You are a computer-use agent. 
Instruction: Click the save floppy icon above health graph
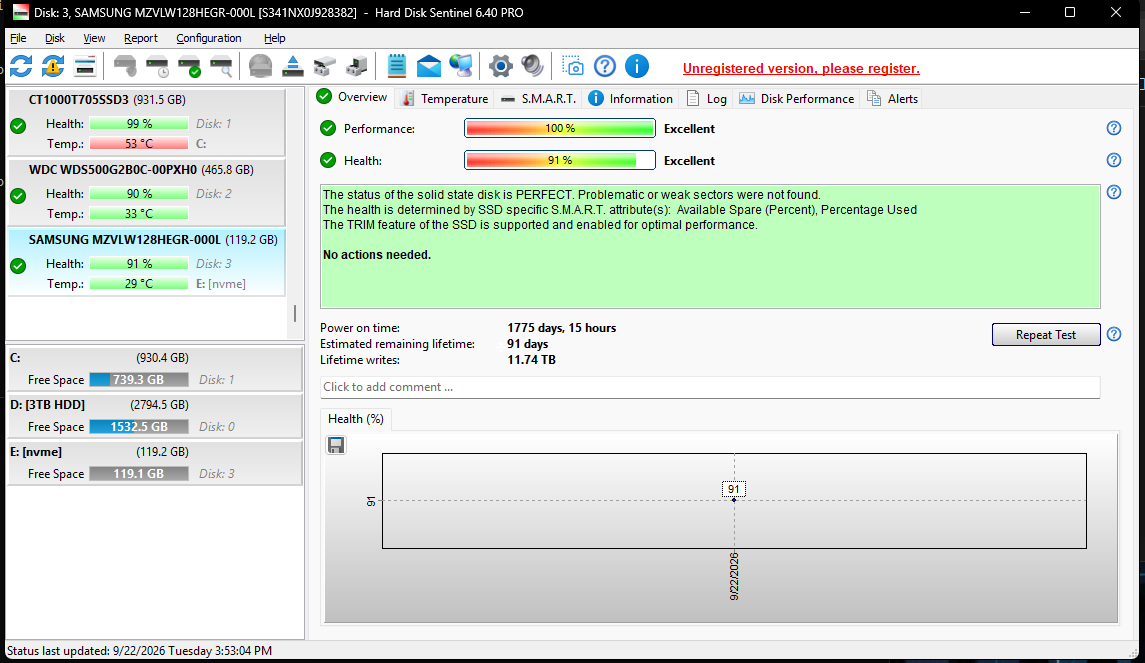[336, 445]
